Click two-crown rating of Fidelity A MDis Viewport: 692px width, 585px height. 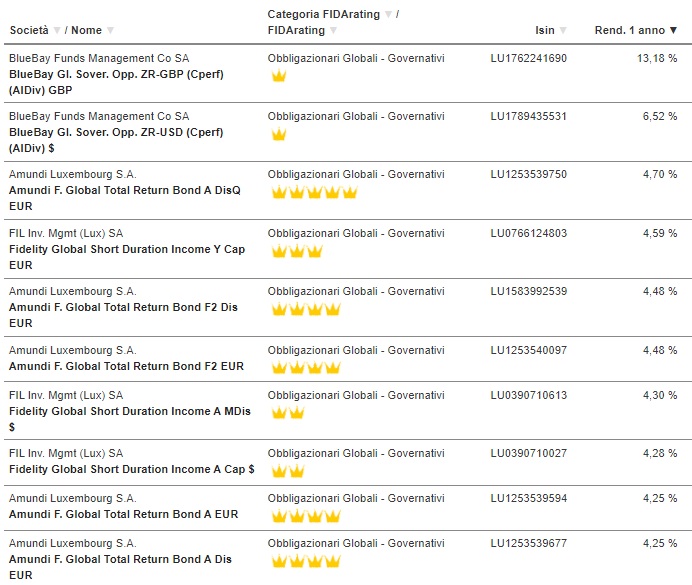point(288,412)
